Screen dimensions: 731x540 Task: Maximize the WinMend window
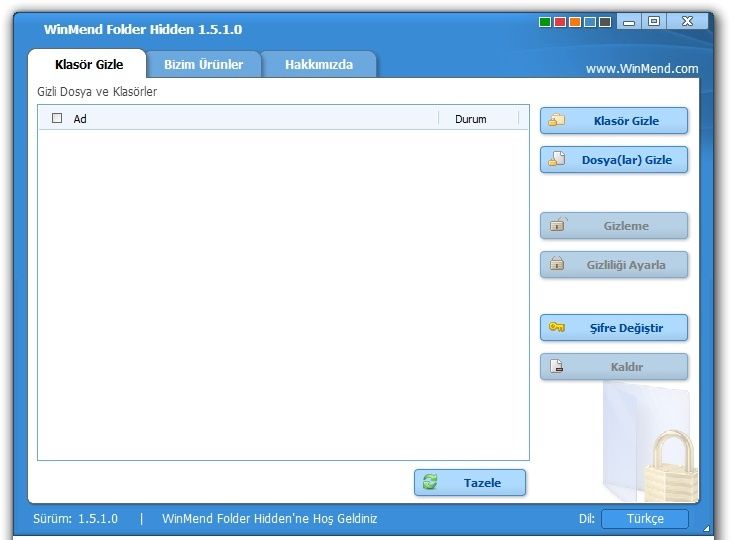[654, 21]
